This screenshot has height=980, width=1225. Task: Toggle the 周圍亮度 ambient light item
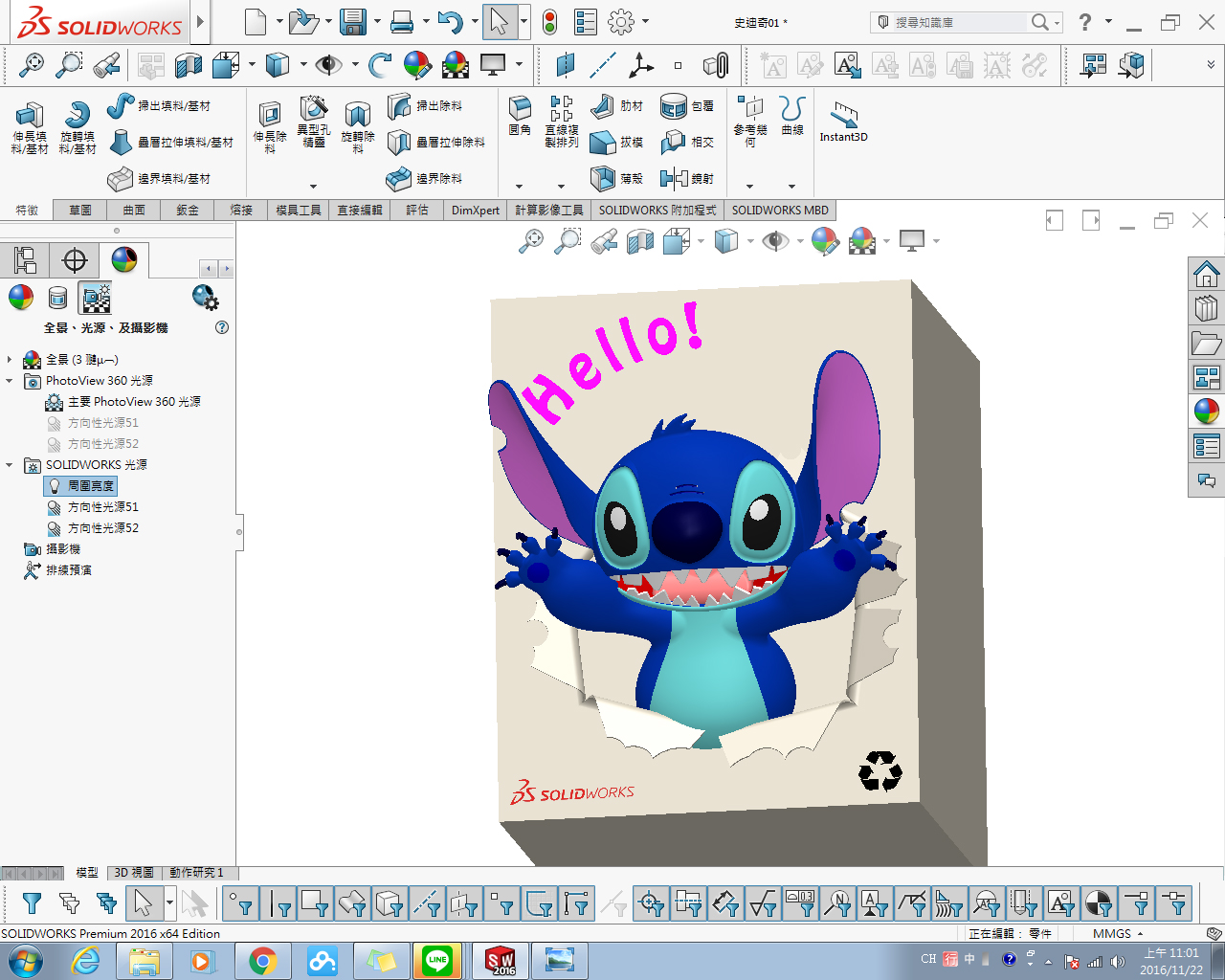[80, 486]
